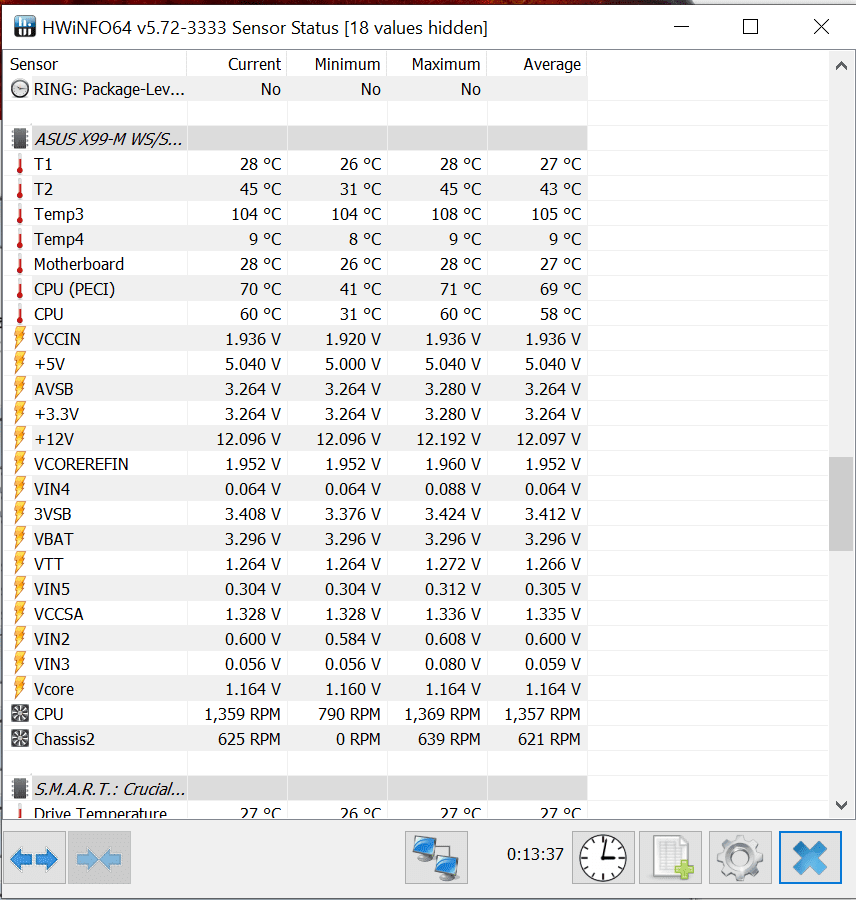The width and height of the screenshot is (856, 900).
Task: Select the Temp4 sensor row label
Action: point(59,239)
